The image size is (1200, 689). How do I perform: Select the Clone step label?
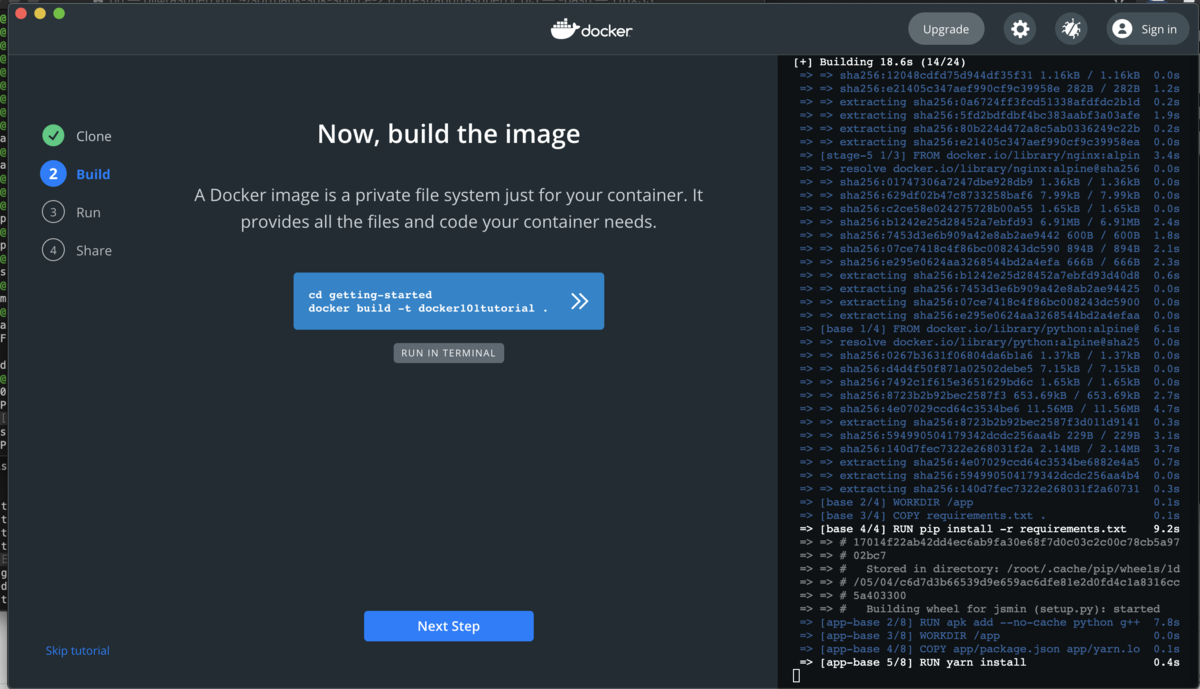tap(94, 136)
